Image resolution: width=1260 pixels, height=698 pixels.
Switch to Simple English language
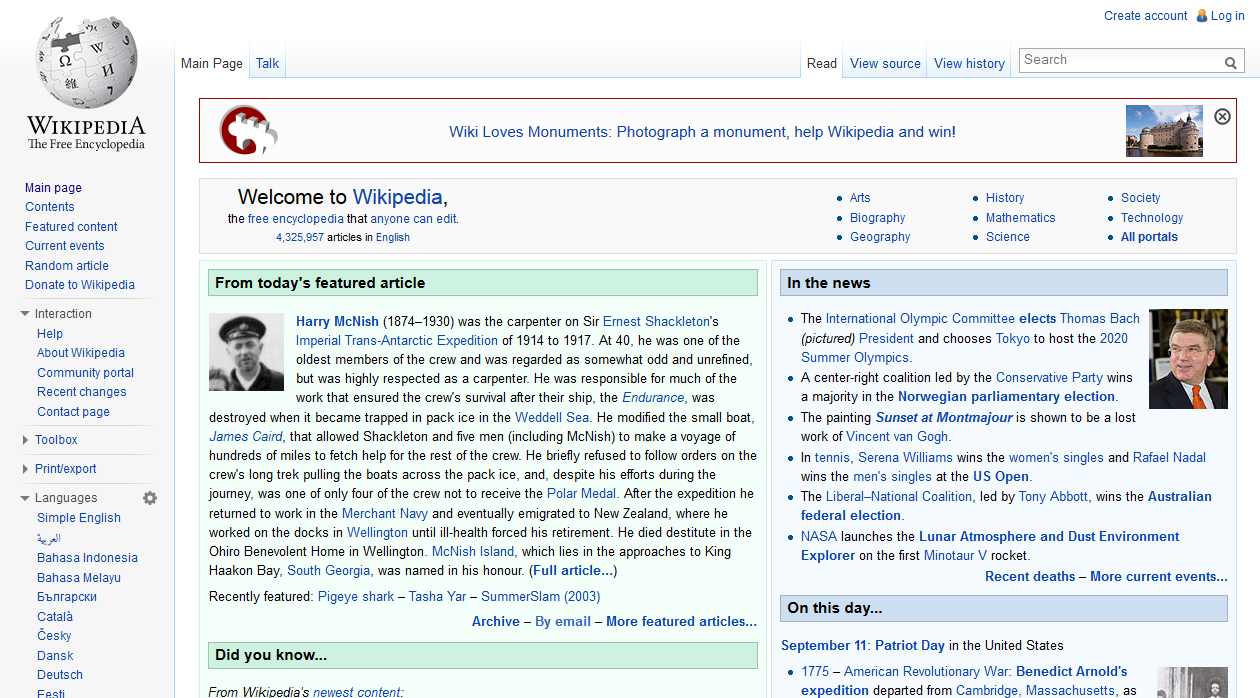coord(79,518)
